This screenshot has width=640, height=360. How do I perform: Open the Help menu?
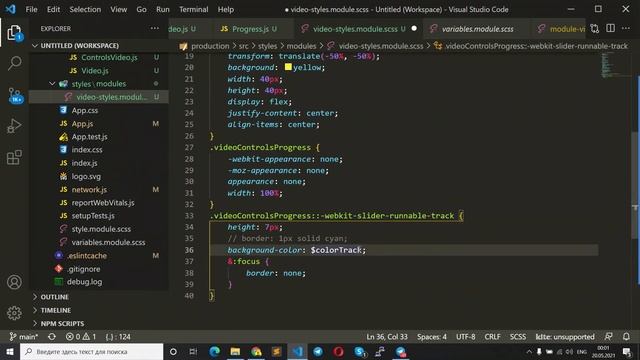click(226, 9)
